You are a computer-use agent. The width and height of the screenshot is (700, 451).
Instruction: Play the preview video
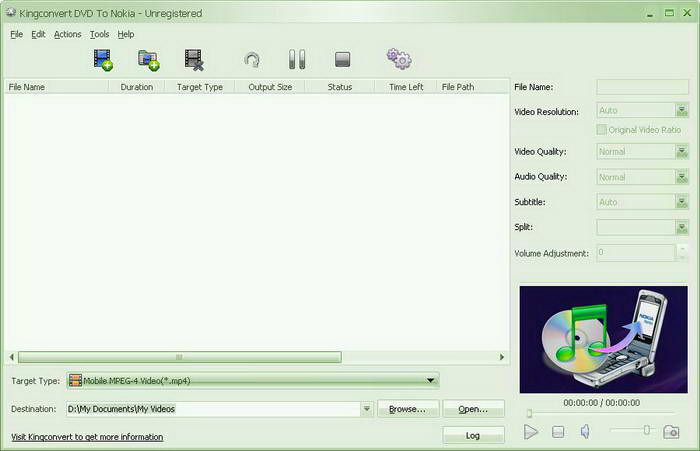point(531,432)
